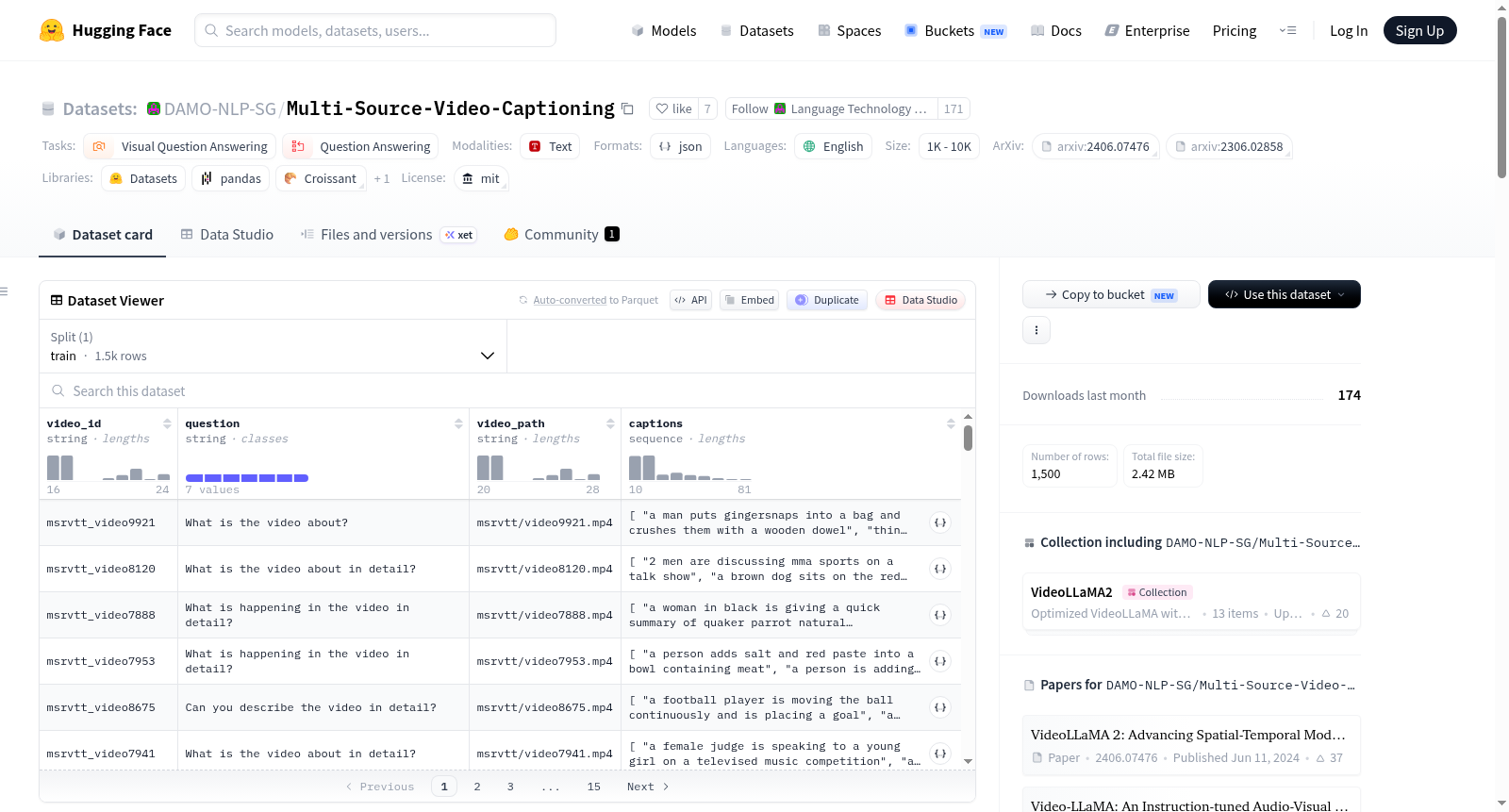Open the Visual Question Answering task tag

point(180,146)
